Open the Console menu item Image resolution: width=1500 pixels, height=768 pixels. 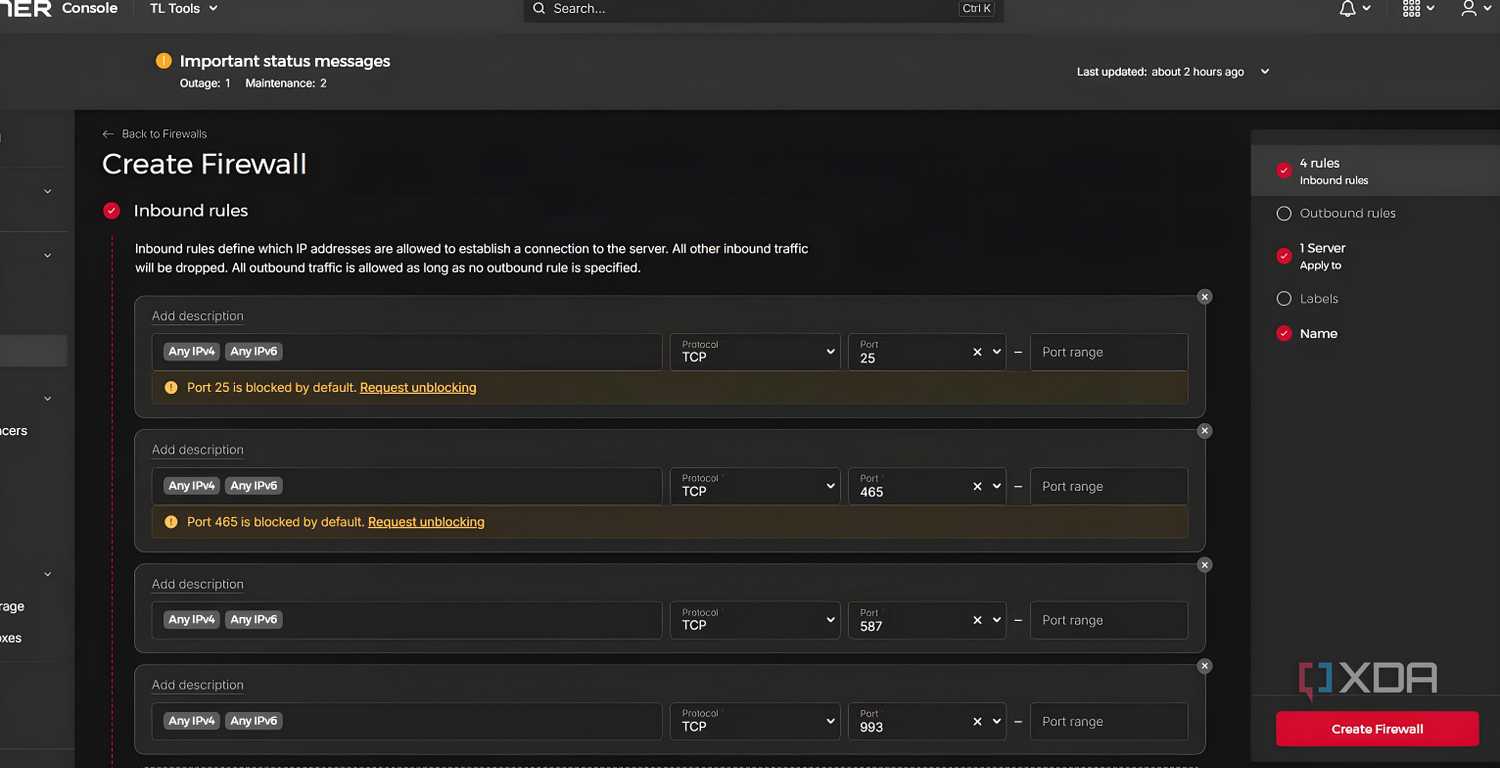tap(90, 8)
